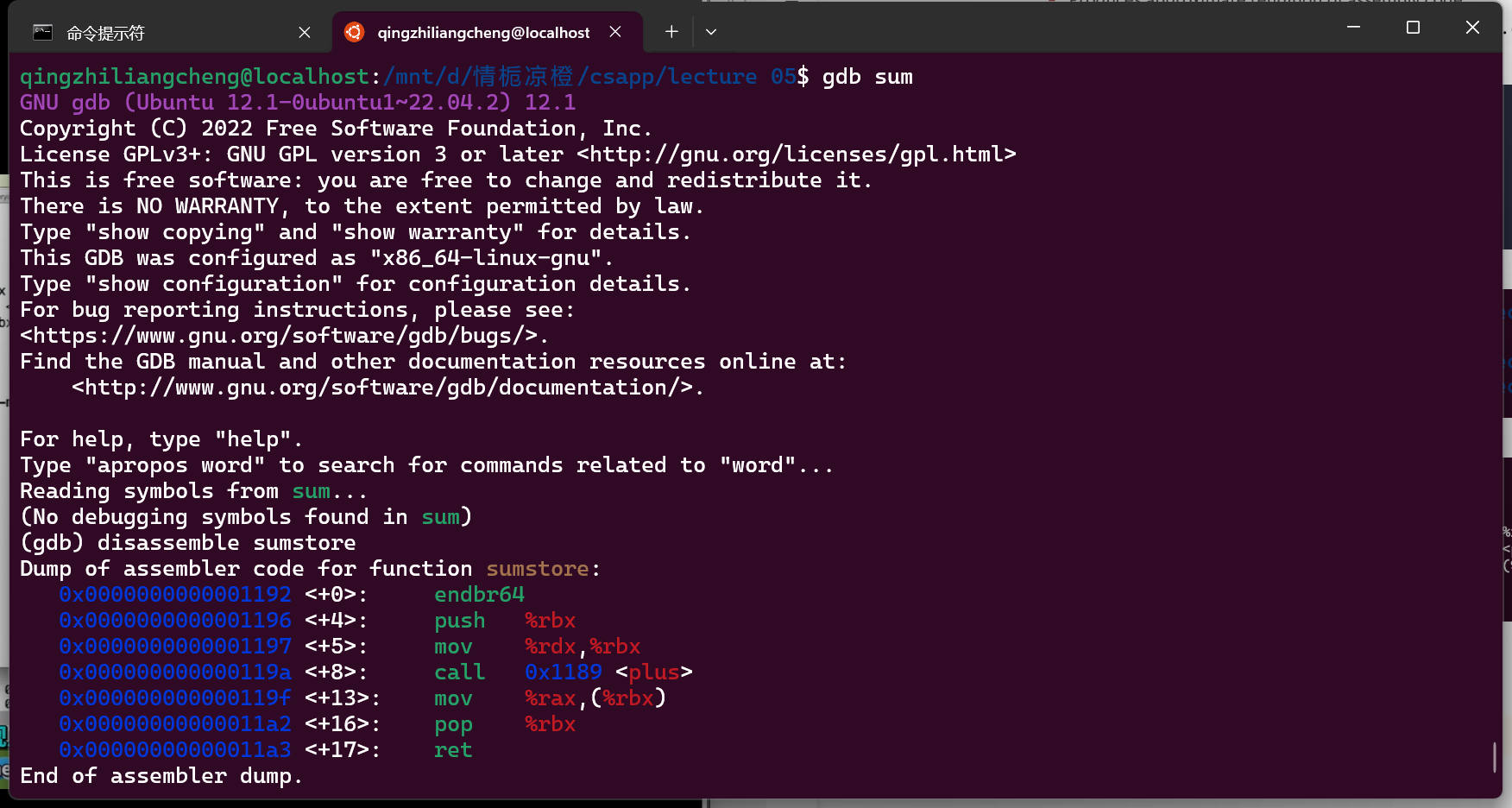Minimize the terminal window
This screenshot has width=1512, height=808.
pyautogui.click(x=1353, y=28)
